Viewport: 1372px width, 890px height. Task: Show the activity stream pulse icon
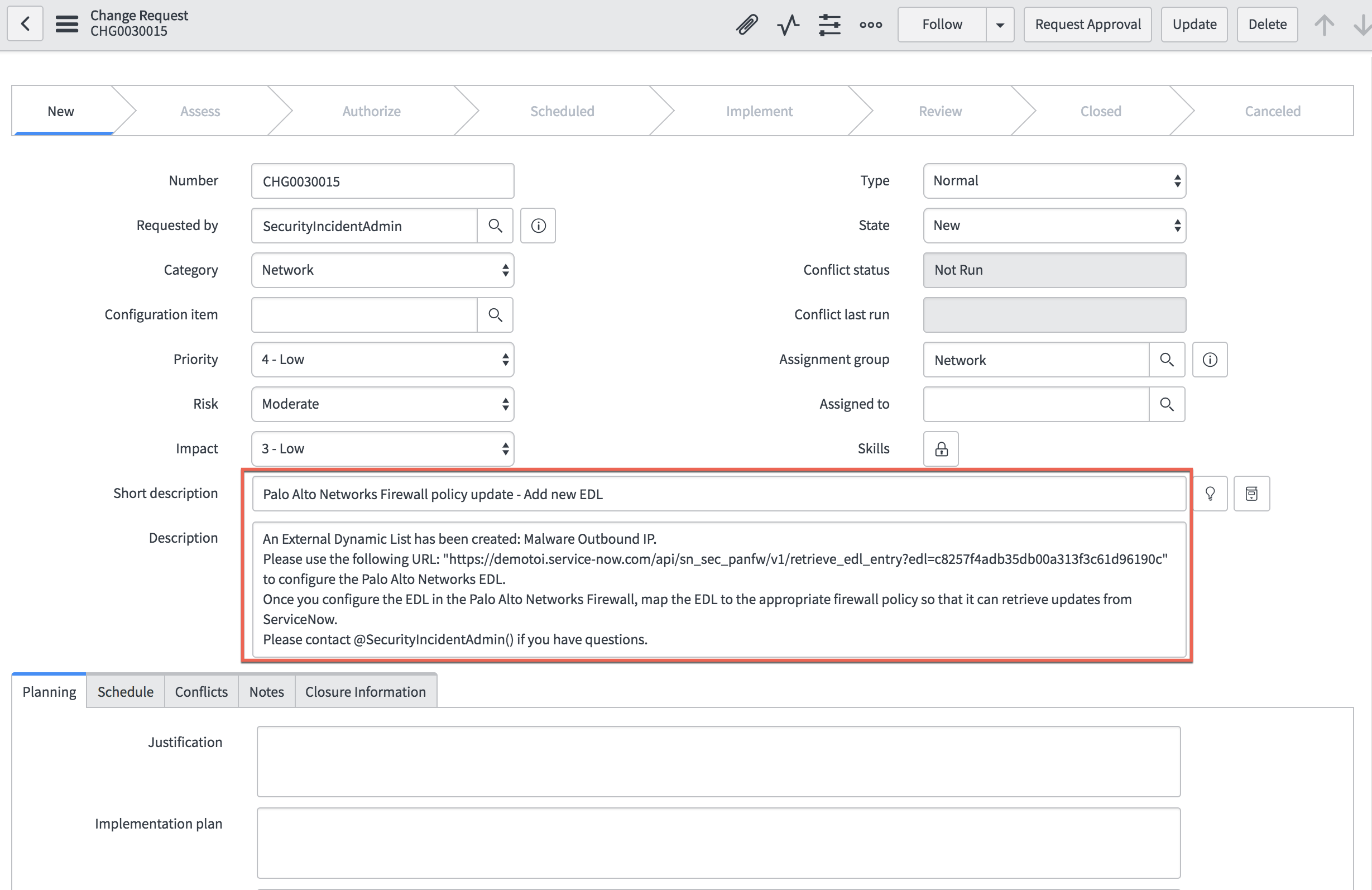click(x=788, y=25)
